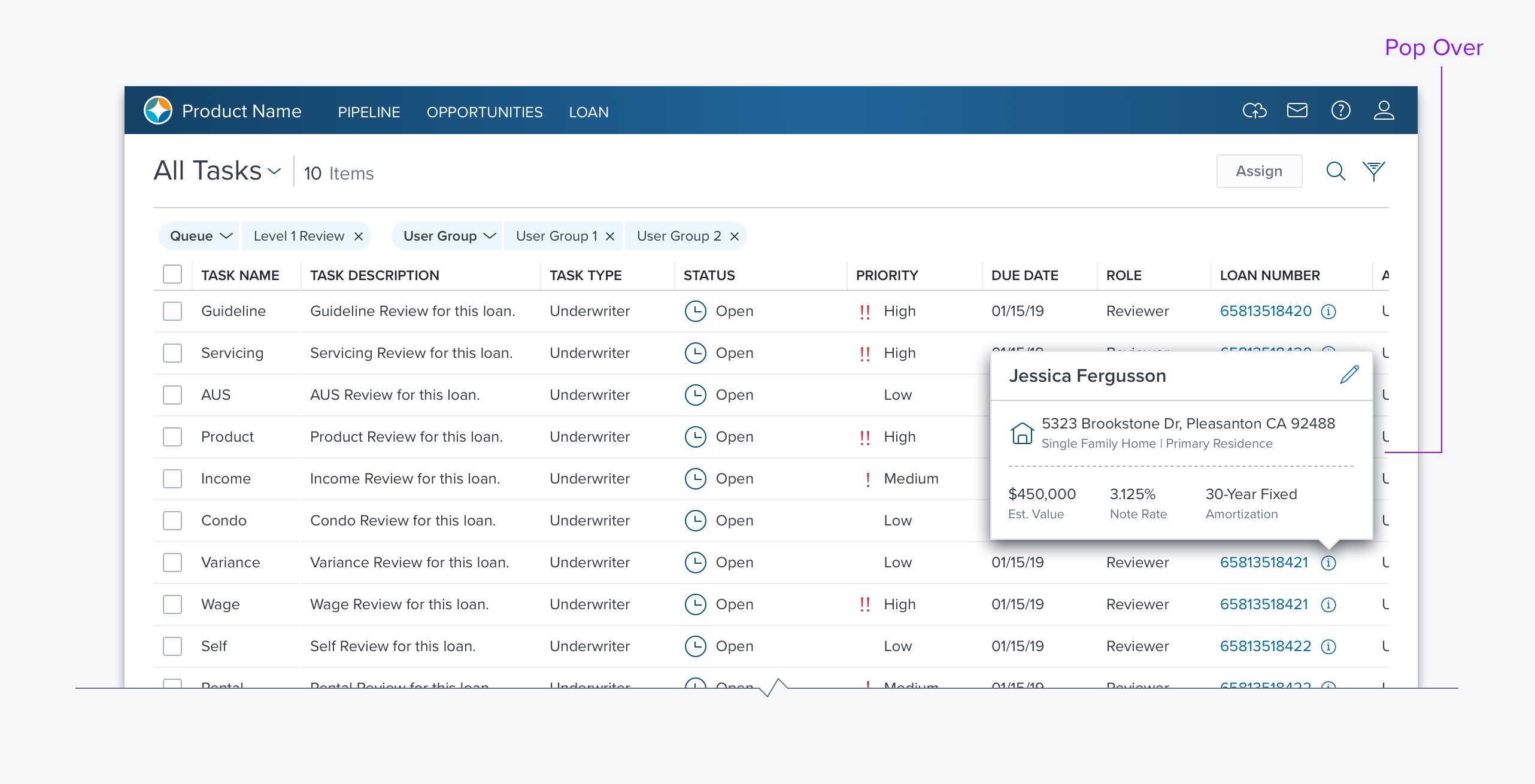Click the 30-Year Fixed amortization value
This screenshot has width=1535, height=784.
coord(1251,494)
